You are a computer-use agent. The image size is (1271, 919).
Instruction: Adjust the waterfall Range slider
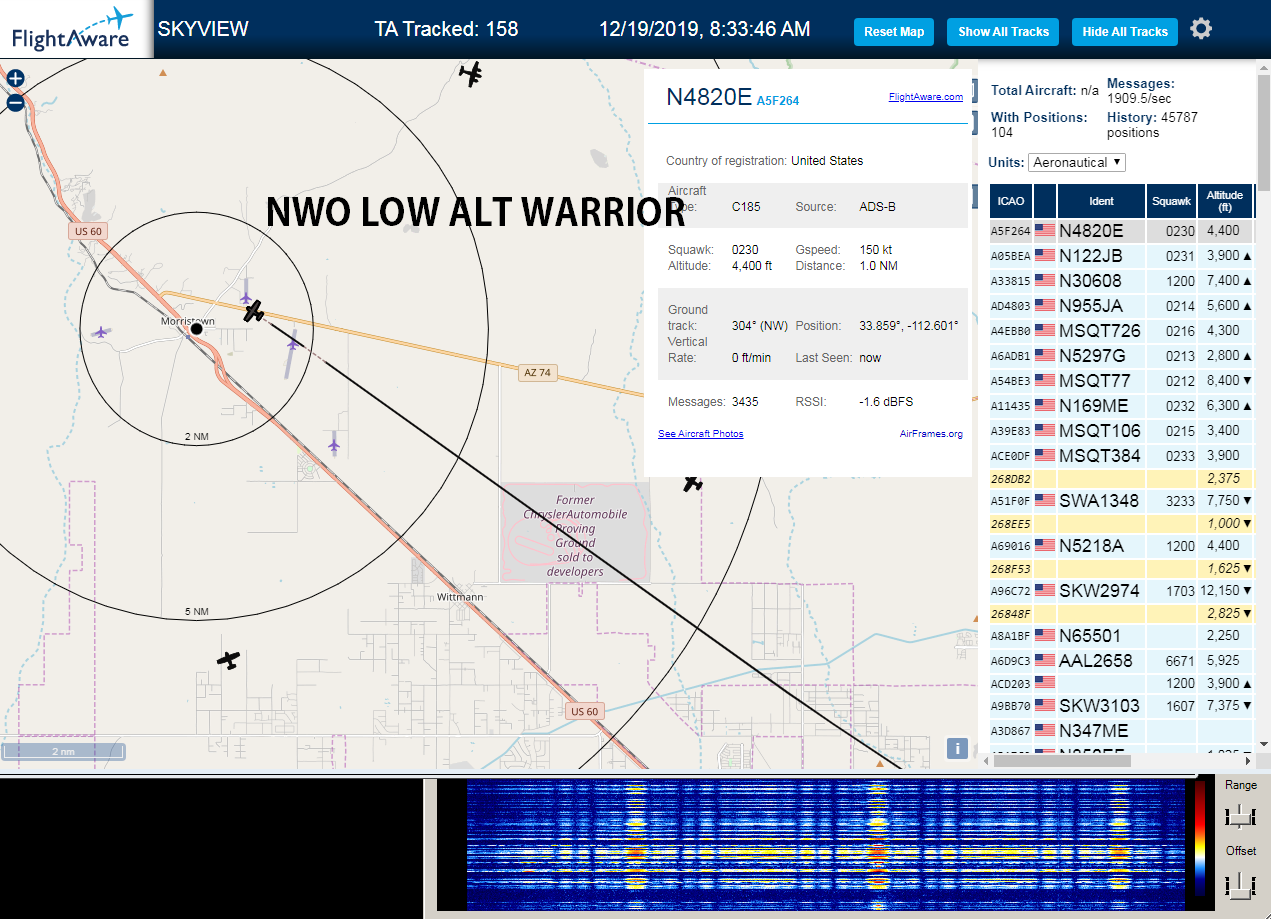click(x=1240, y=816)
